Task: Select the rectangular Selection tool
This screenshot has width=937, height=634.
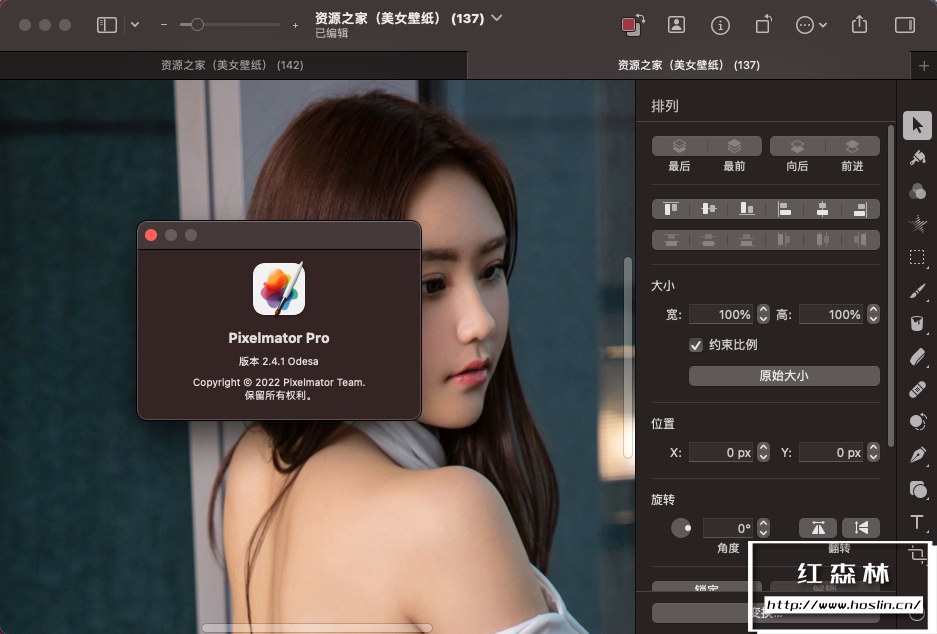Action: 917,257
